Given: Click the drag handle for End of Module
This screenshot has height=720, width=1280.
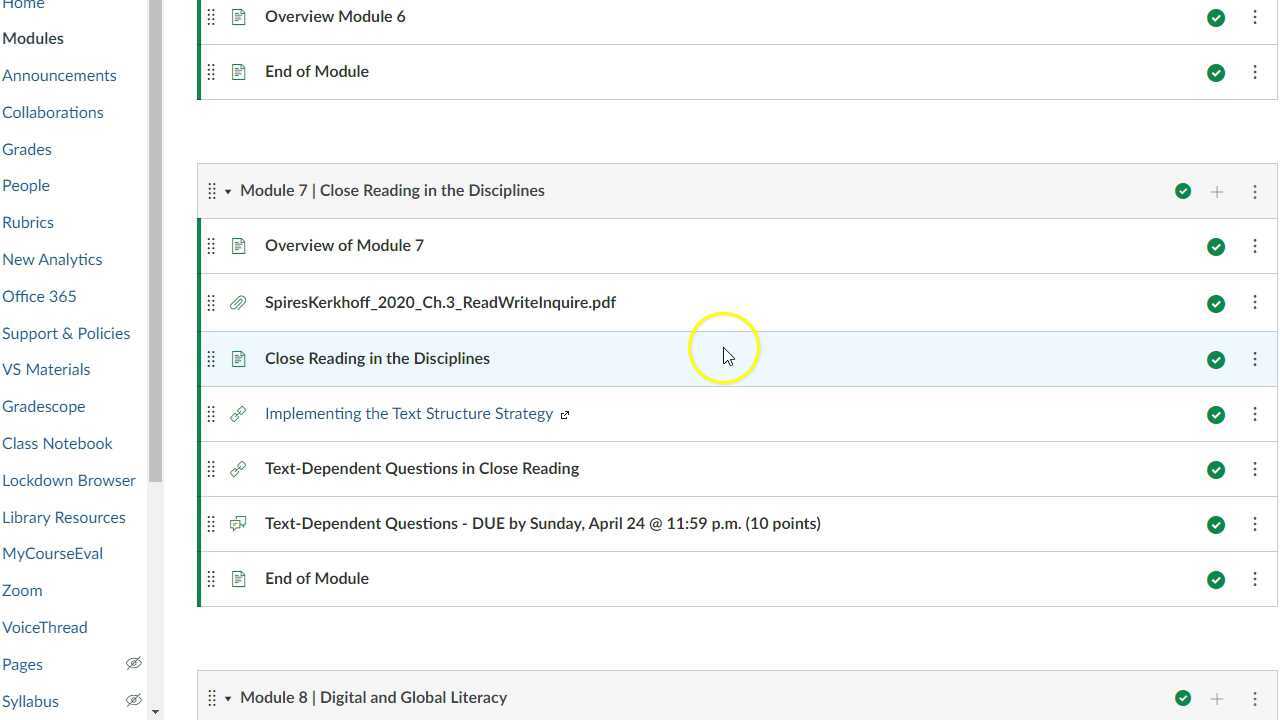Looking at the screenshot, I should (211, 578).
